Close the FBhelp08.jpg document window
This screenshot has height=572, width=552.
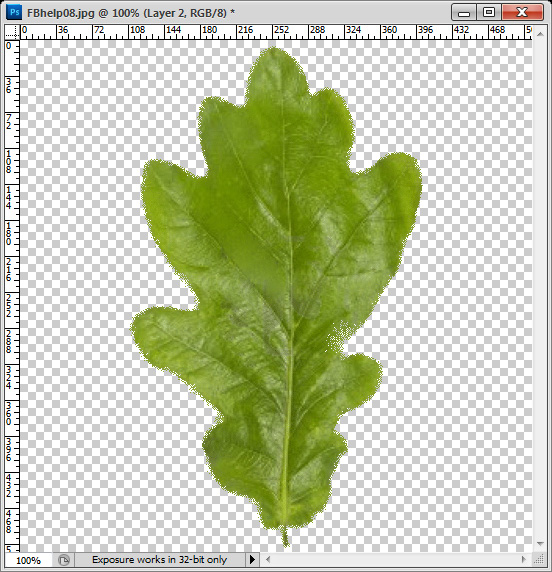click(522, 13)
